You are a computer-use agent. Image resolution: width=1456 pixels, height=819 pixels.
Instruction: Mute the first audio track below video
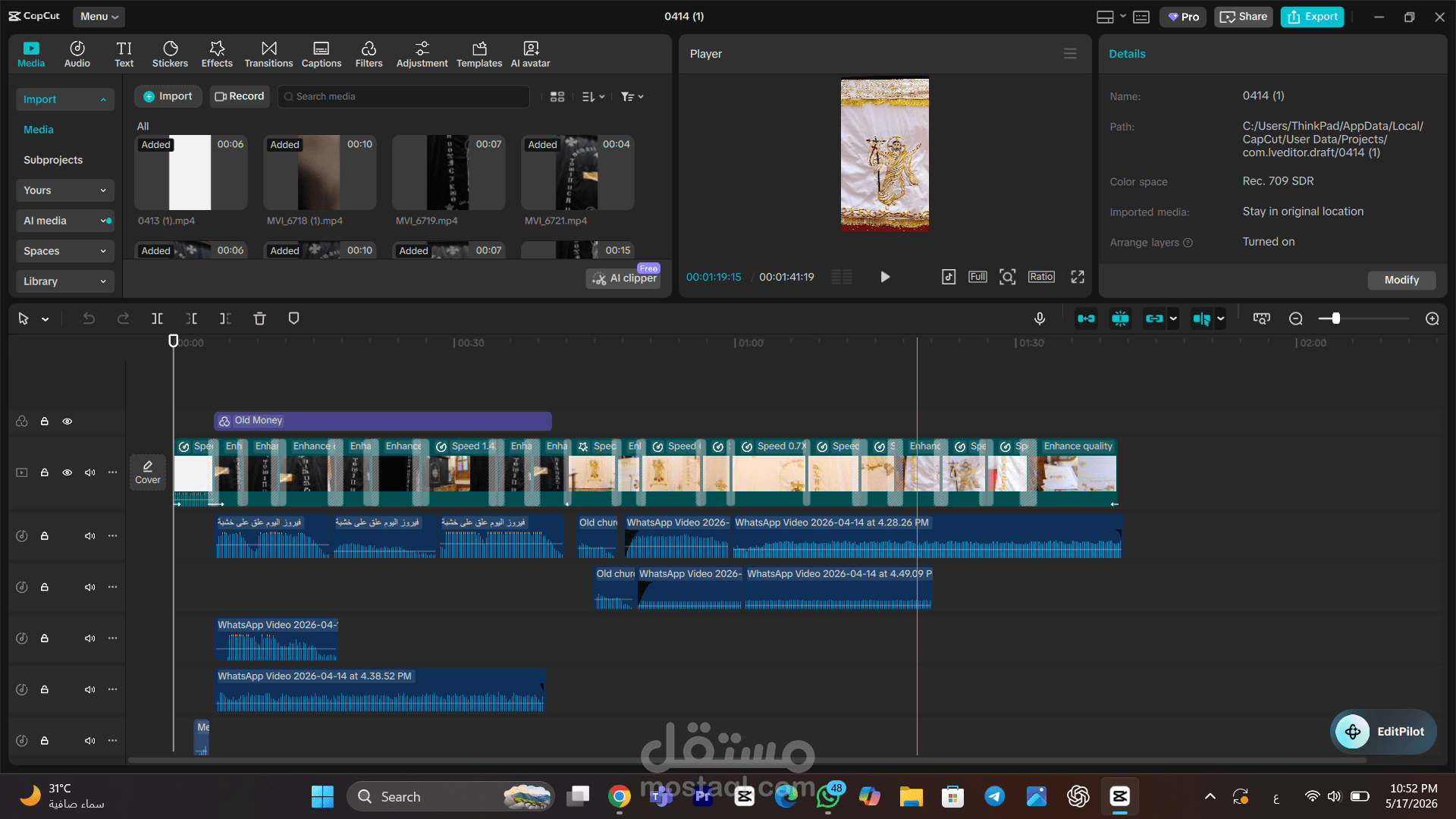tap(90, 536)
